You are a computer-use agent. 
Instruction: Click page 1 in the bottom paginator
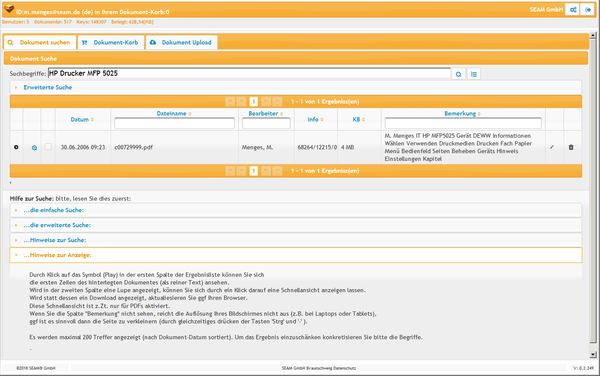pos(253,171)
